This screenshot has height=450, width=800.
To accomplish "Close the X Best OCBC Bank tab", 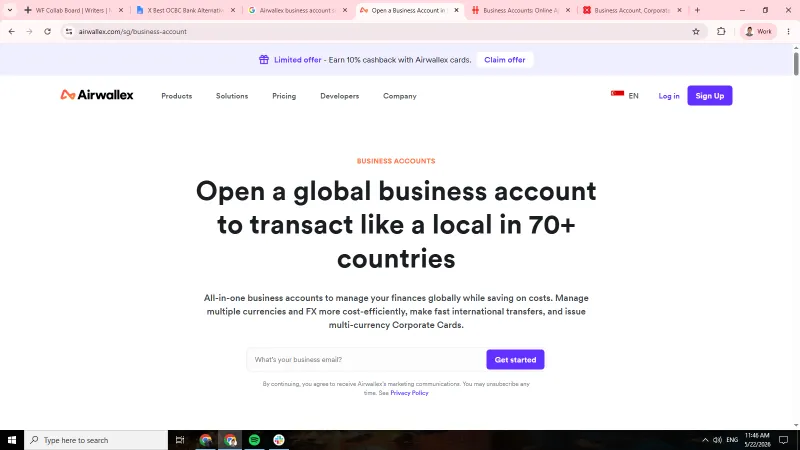I will tap(233, 10).
